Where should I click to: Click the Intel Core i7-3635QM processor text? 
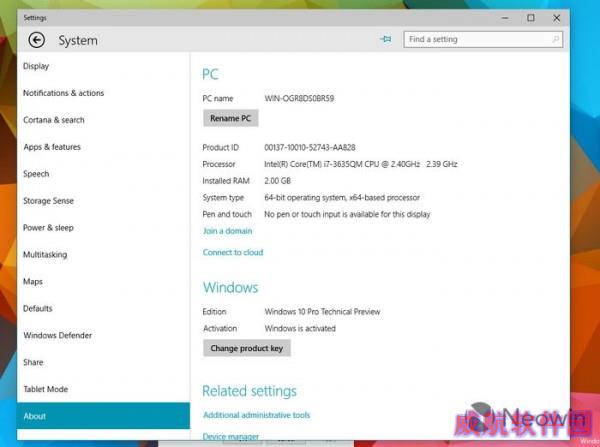(x=361, y=164)
